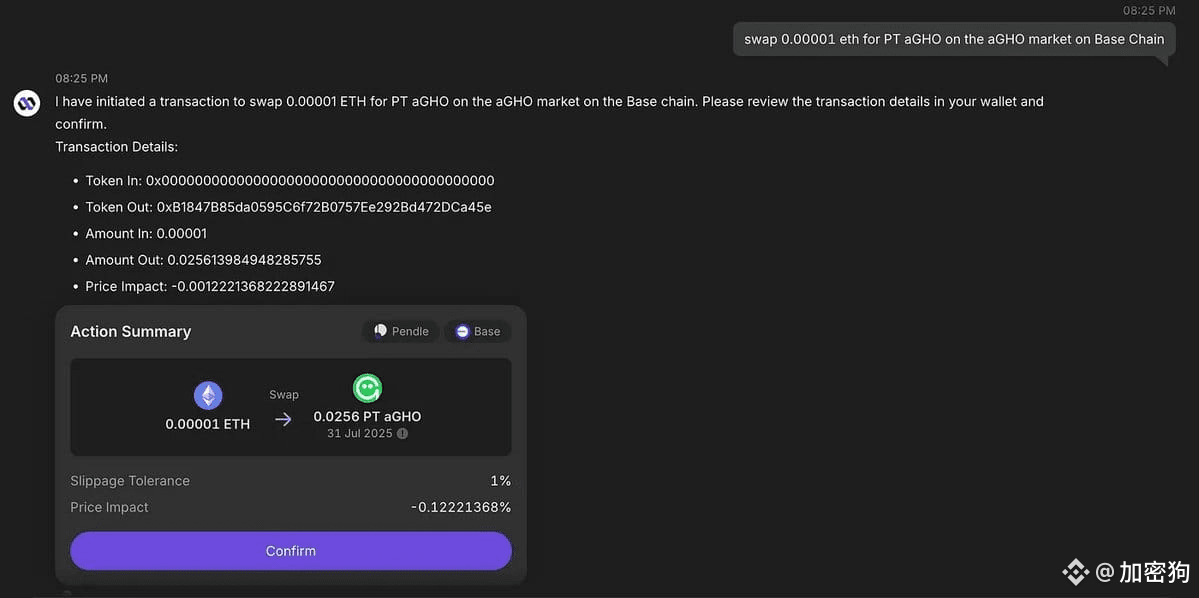Select the Pendle protocol badge
Viewport: 1199px width, 598px height.
click(401, 331)
